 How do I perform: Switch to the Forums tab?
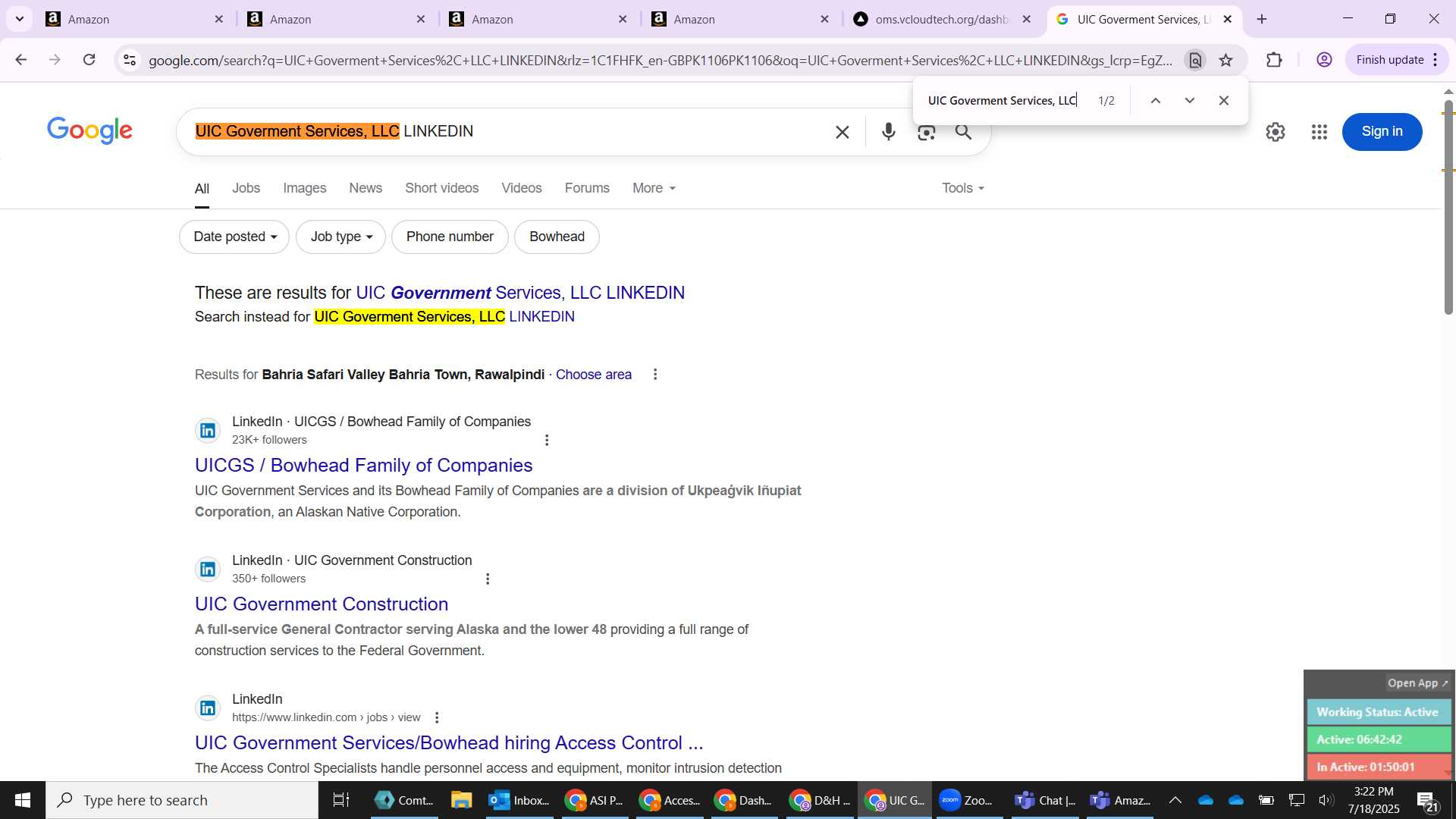point(587,188)
